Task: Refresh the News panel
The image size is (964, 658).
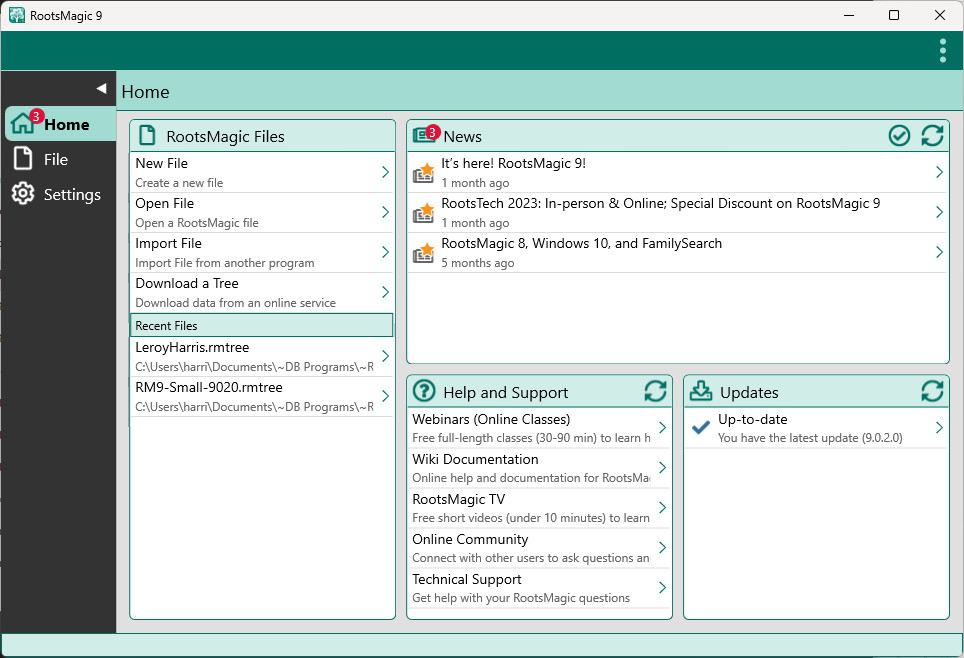Action: [932, 136]
